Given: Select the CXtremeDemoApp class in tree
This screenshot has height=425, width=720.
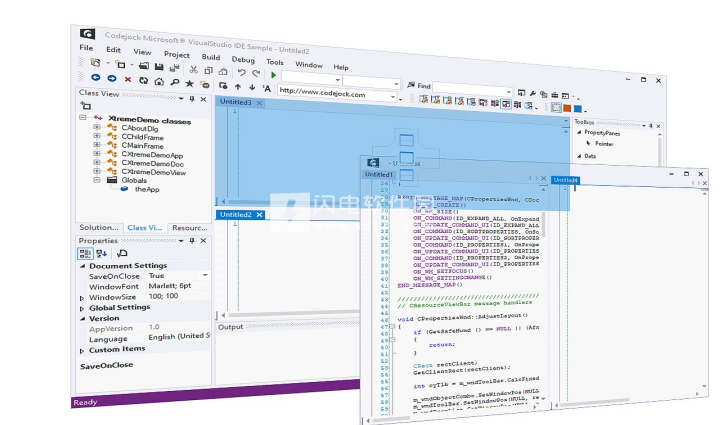Looking at the screenshot, I should coord(152,155).
